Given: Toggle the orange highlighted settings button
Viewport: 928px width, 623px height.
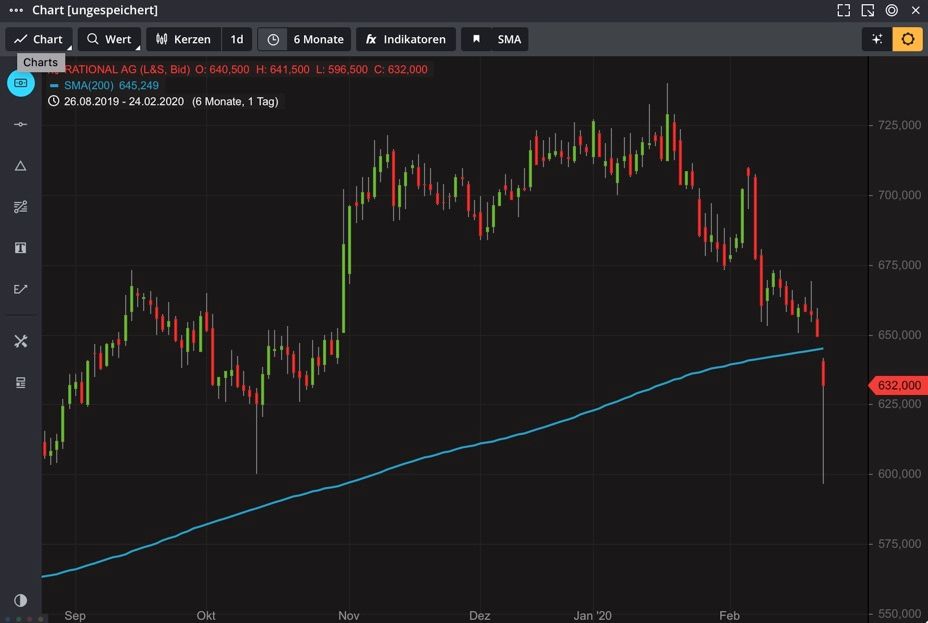Looking at the screenshot, I should click(x=907, y=39).
